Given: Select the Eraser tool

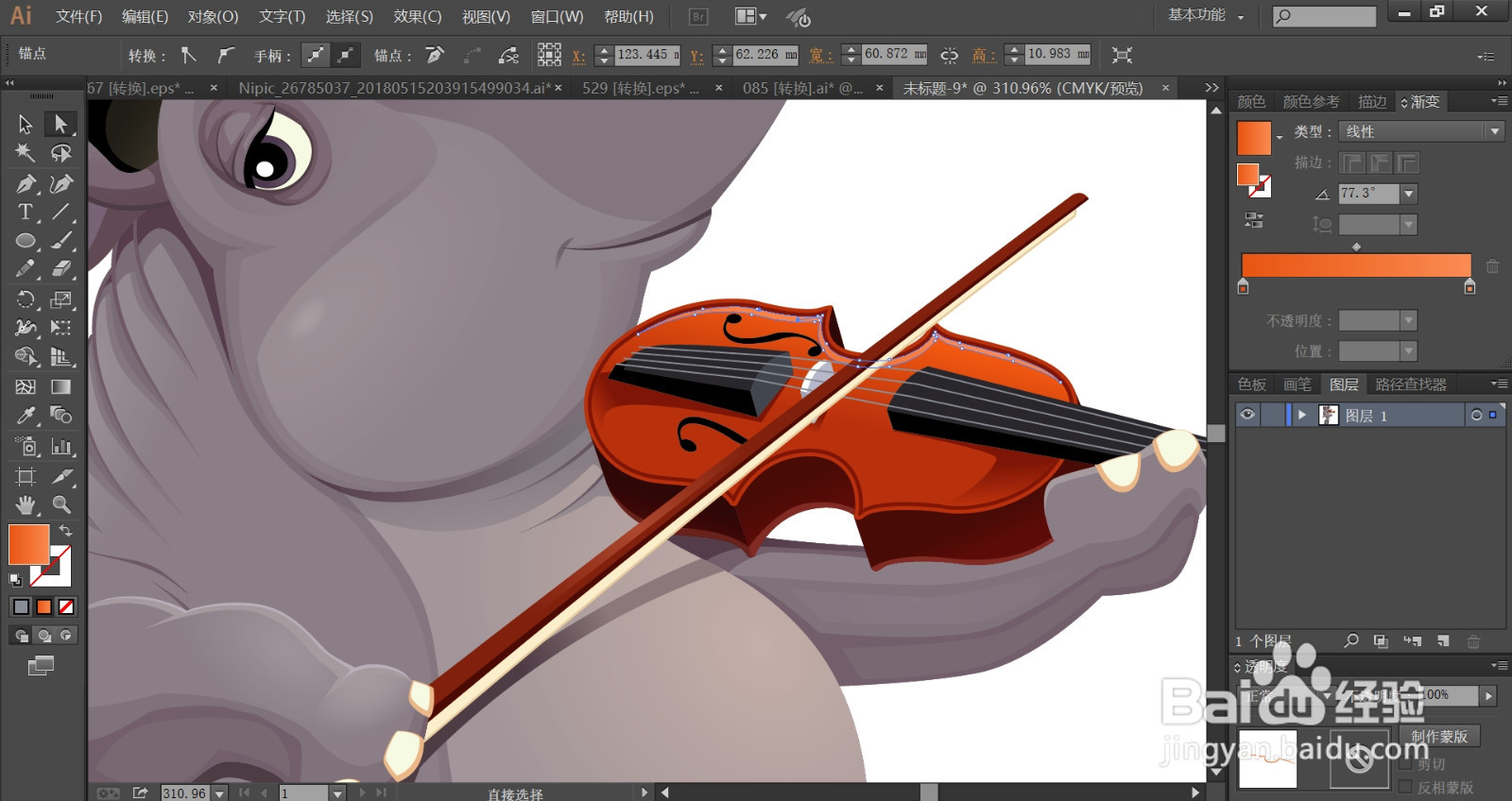Looking at the screenshot, I should [60, 269].
